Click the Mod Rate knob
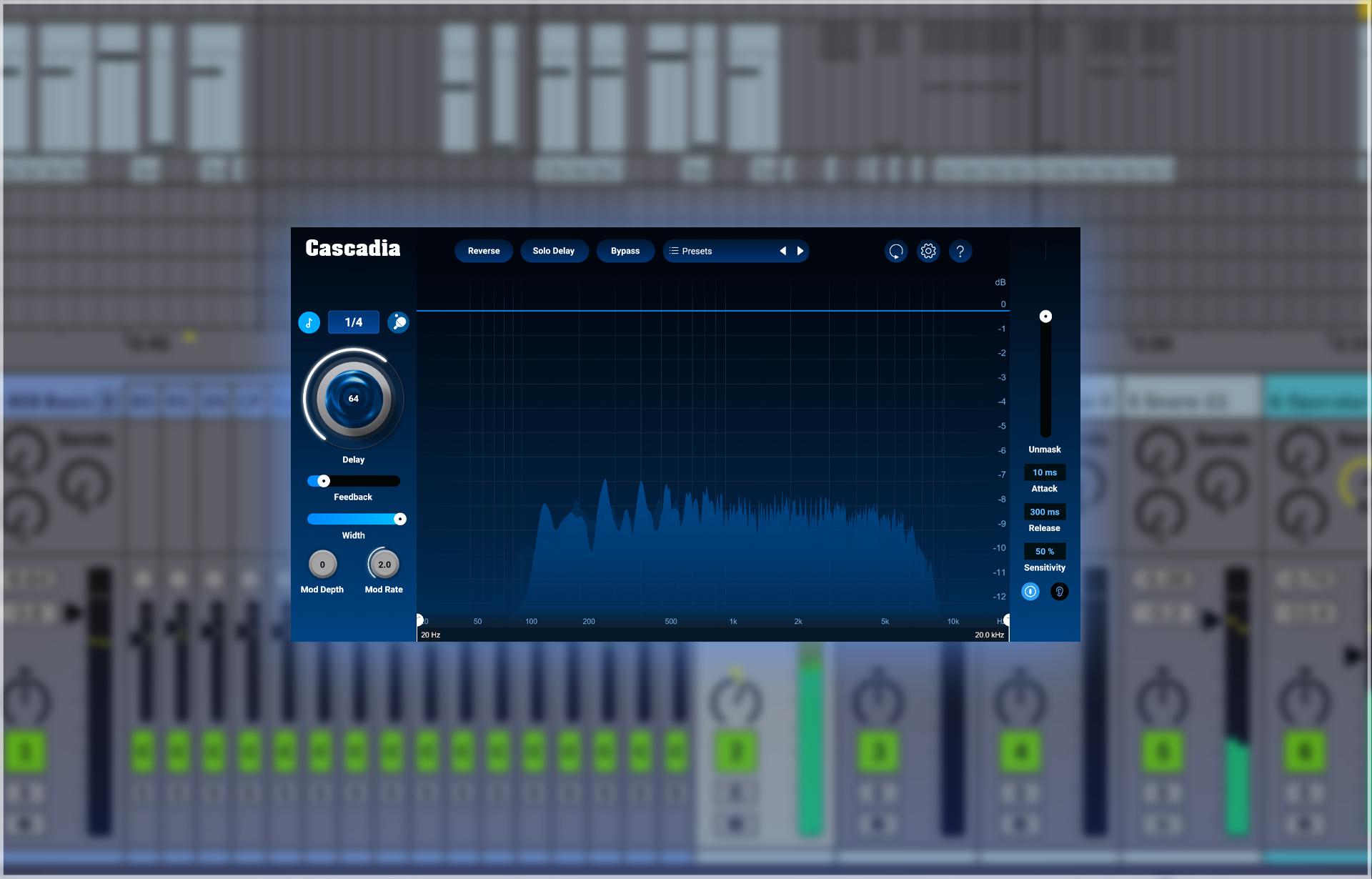The height and width of the screenshot is (879, 1372). [x=384, y=565]
